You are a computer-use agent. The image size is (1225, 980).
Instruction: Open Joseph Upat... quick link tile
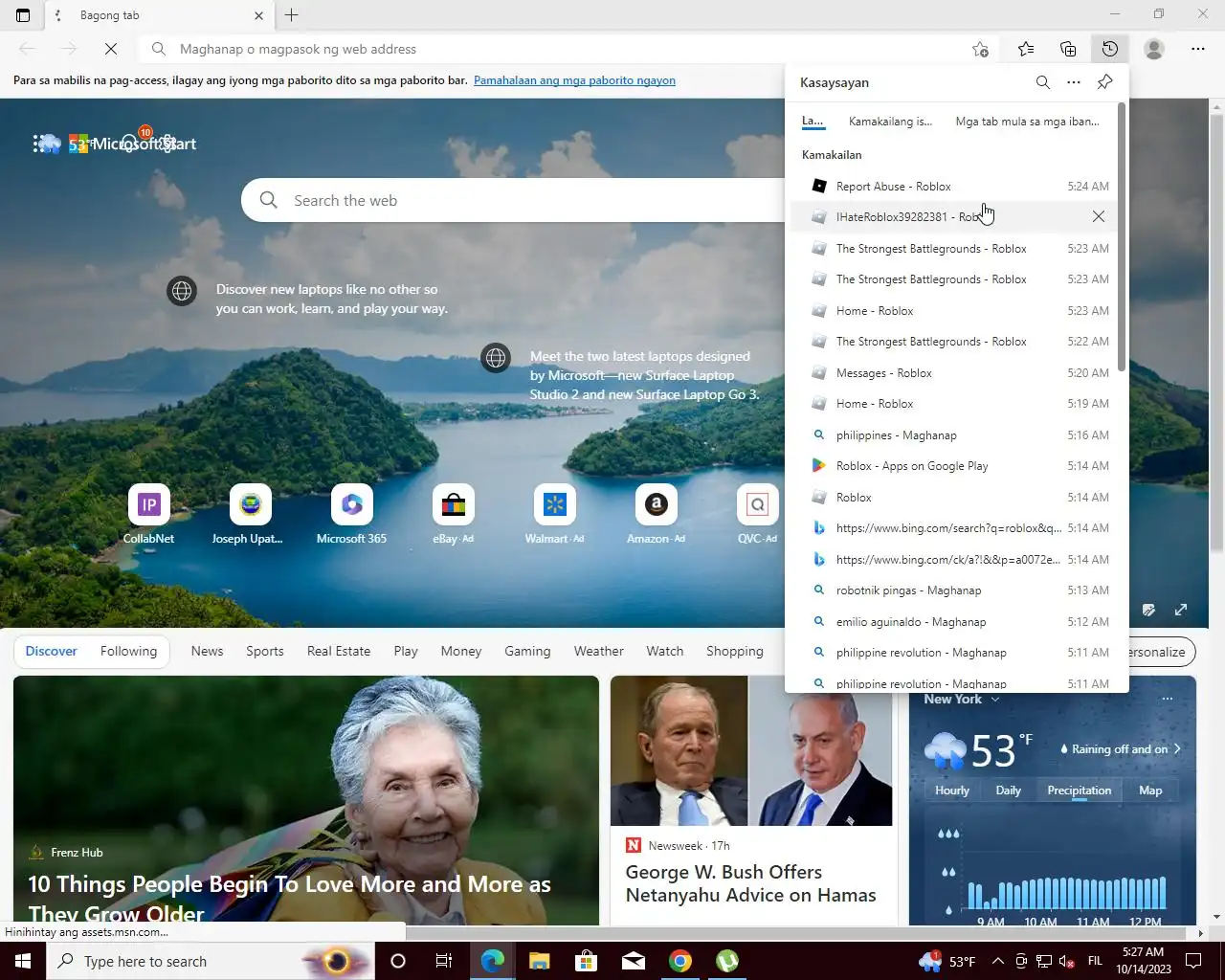pos(250,515)
